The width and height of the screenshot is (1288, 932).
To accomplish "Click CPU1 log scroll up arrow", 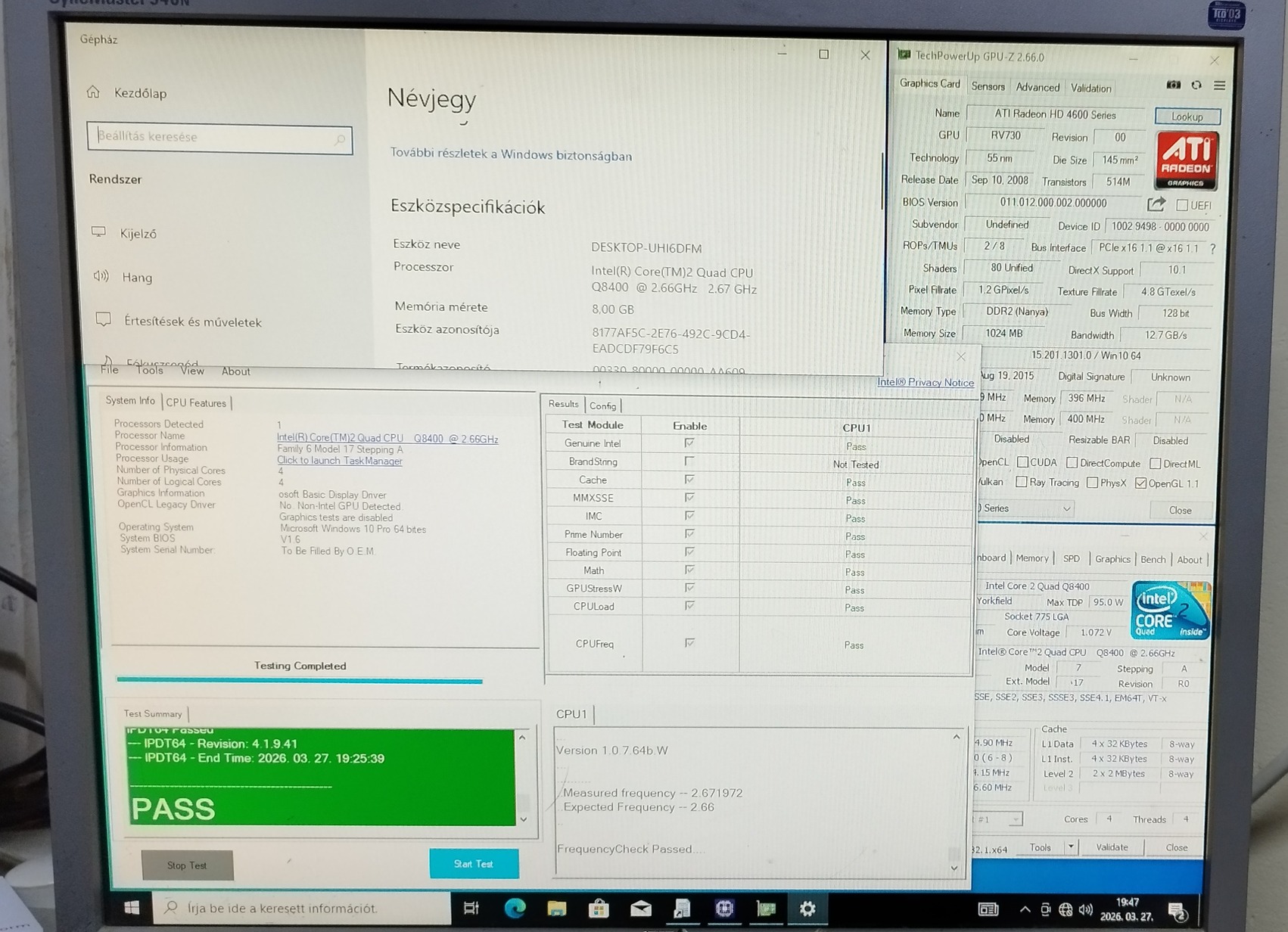I will click(957, 737).
